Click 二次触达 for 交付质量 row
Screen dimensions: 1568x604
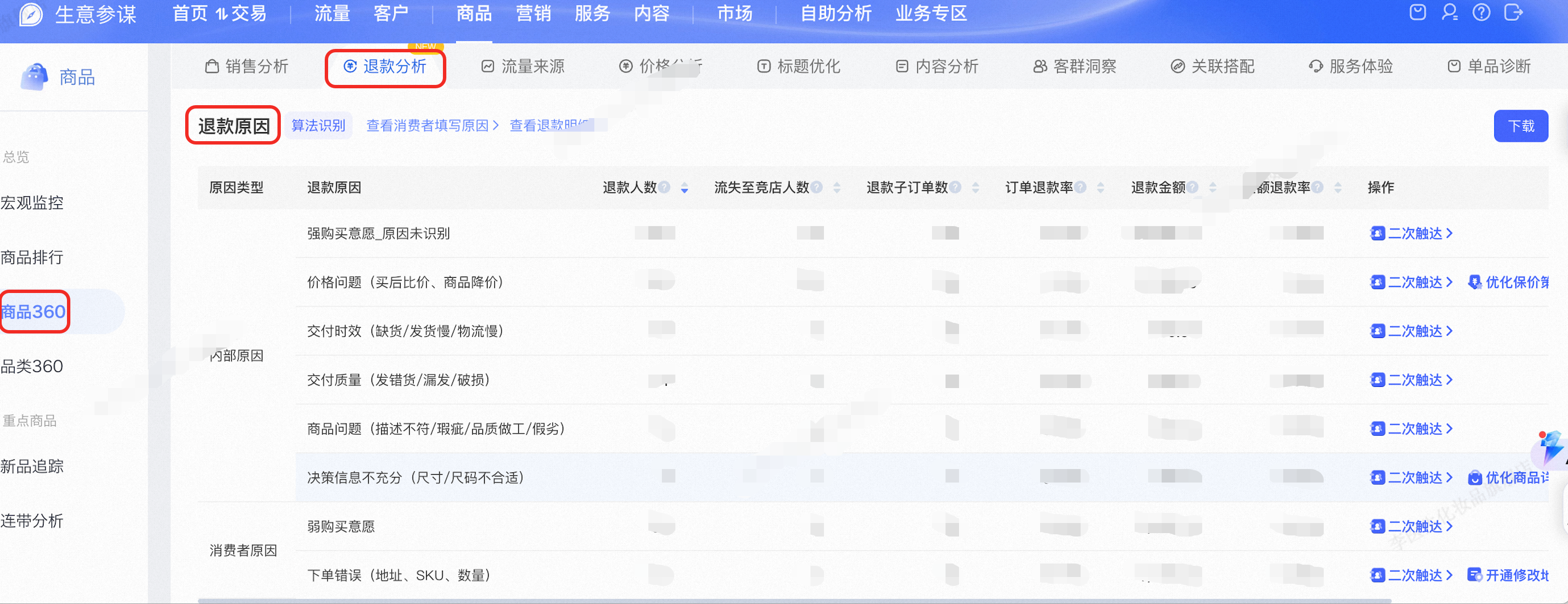click(1412, 380)
